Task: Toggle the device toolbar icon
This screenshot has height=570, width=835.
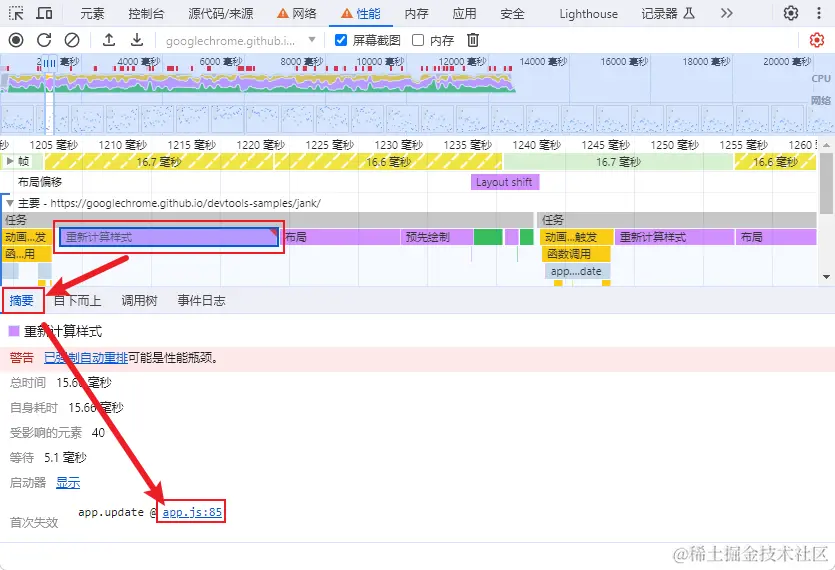Action: coord(44,13)
